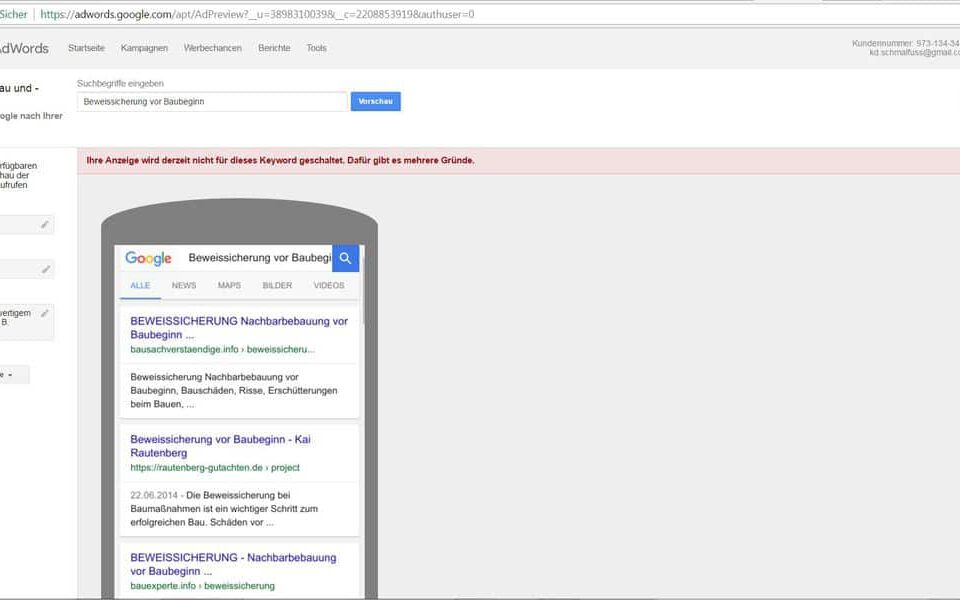The width and height of the screenshot is (960, 600).
Task: Click the snippet dated 22.06.2014
Action: click(x=224, y=508)
